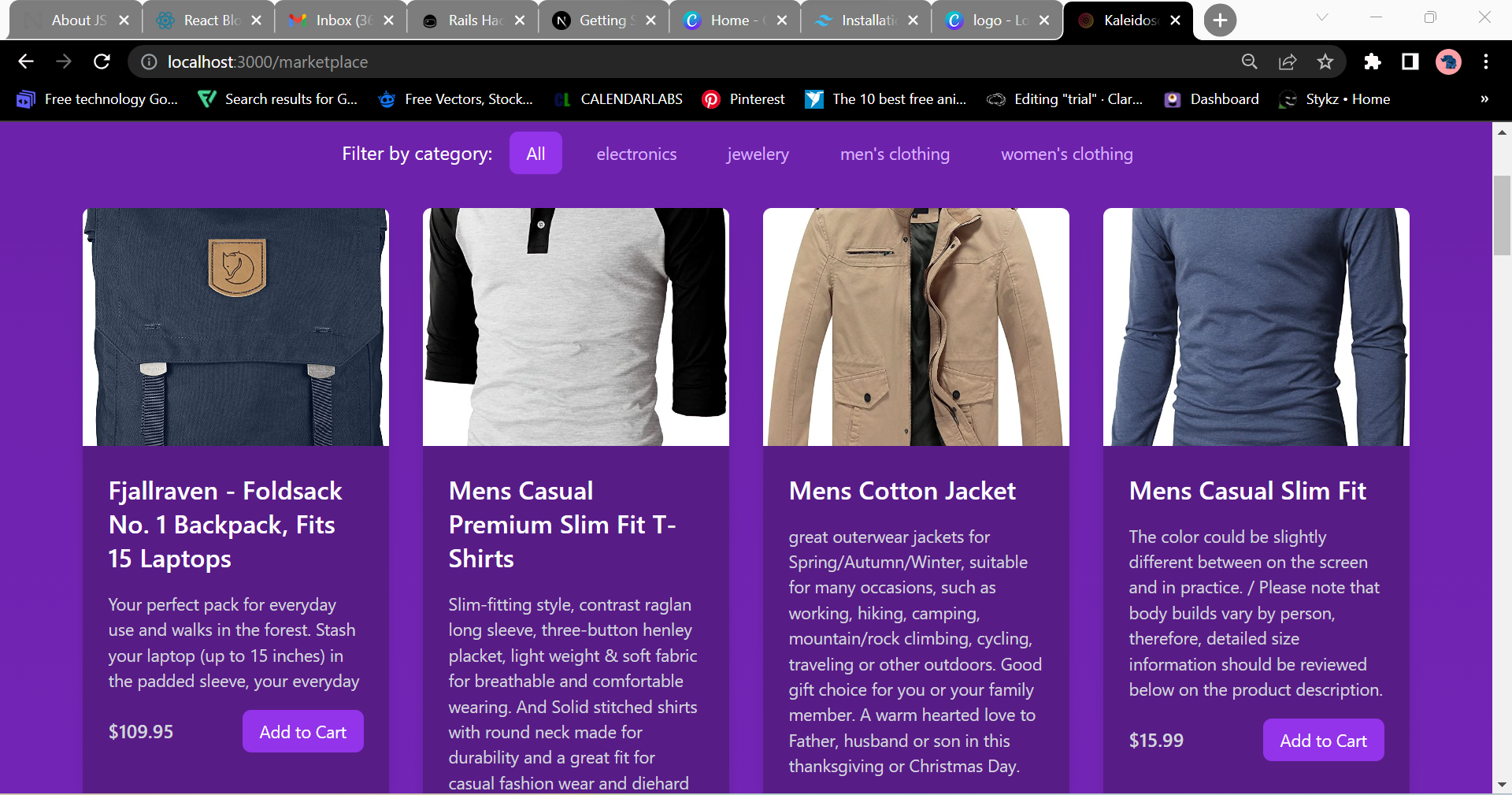Close the Kaleidoscope tab

click(1175, 20)
